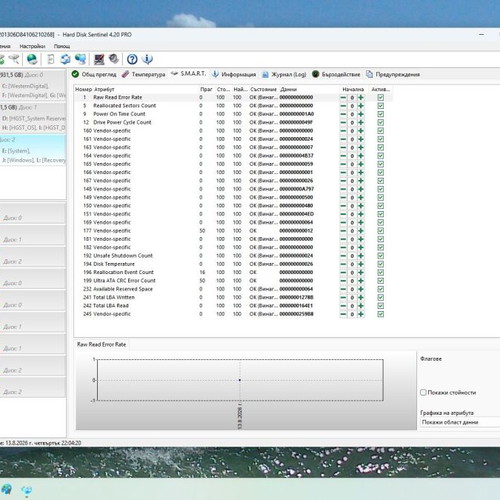Image resolution: width=500 pixels, height=500 pixels.
Task: Click the gray disk icon in toolbar
Action: click(x=114, y=59)
